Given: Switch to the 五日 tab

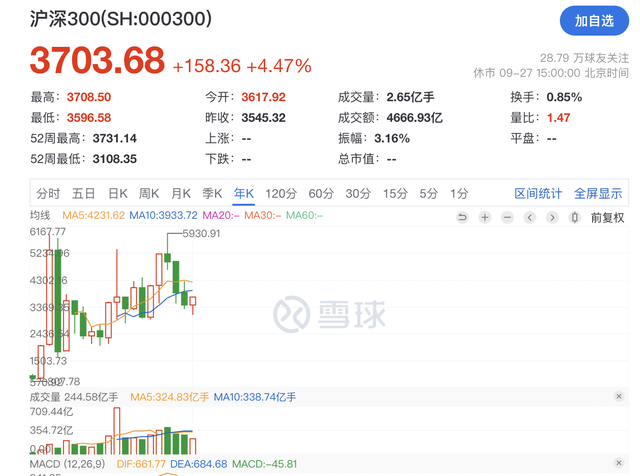Looking at the screenshot, I should click(83, 194).
